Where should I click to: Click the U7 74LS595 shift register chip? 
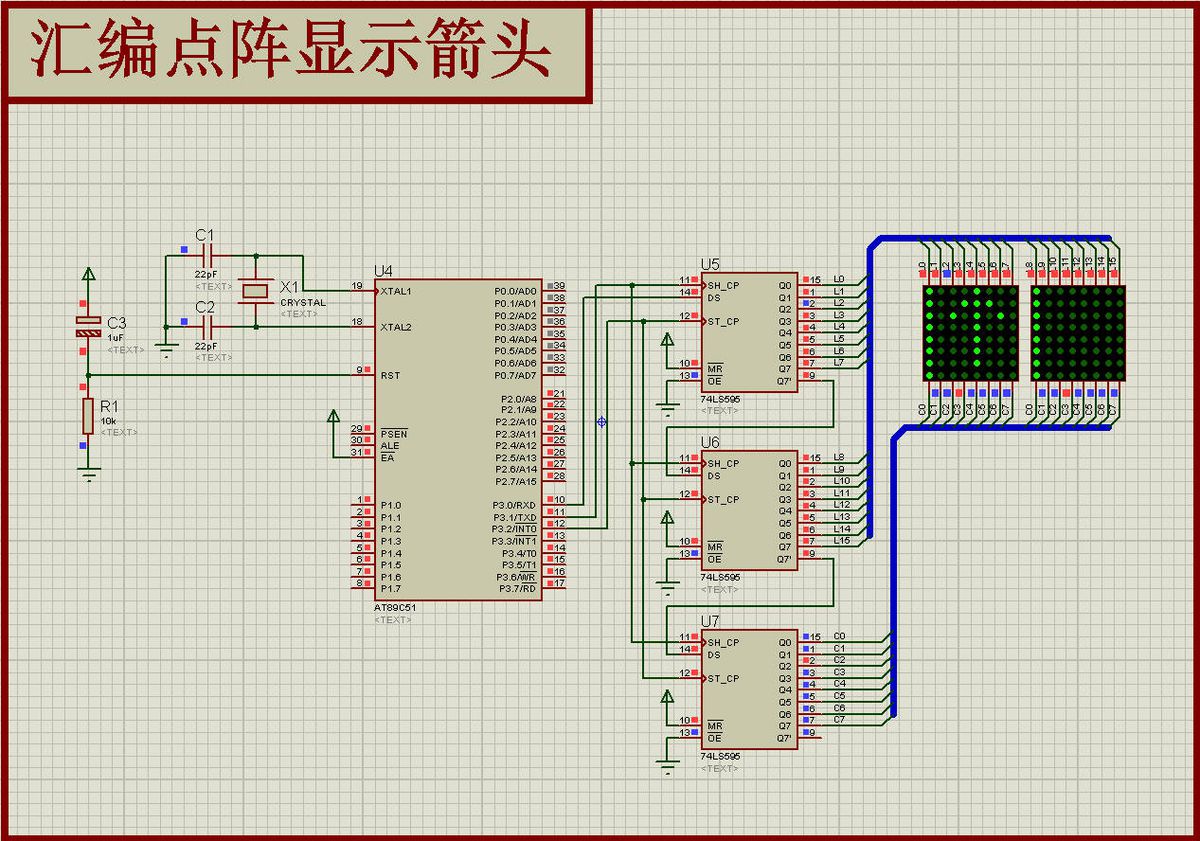point(751,689)
